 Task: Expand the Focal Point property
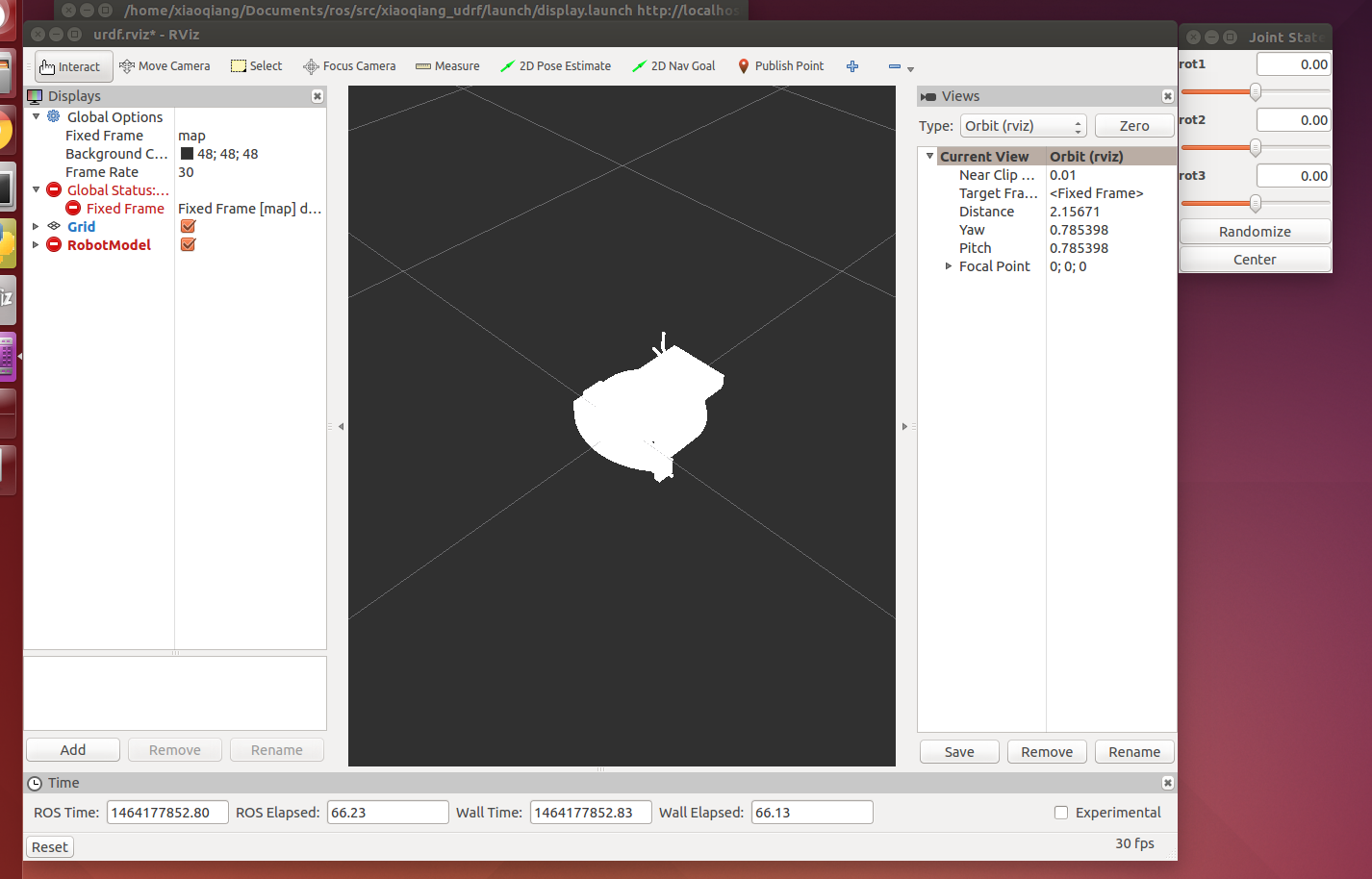(x=949, y=265)
